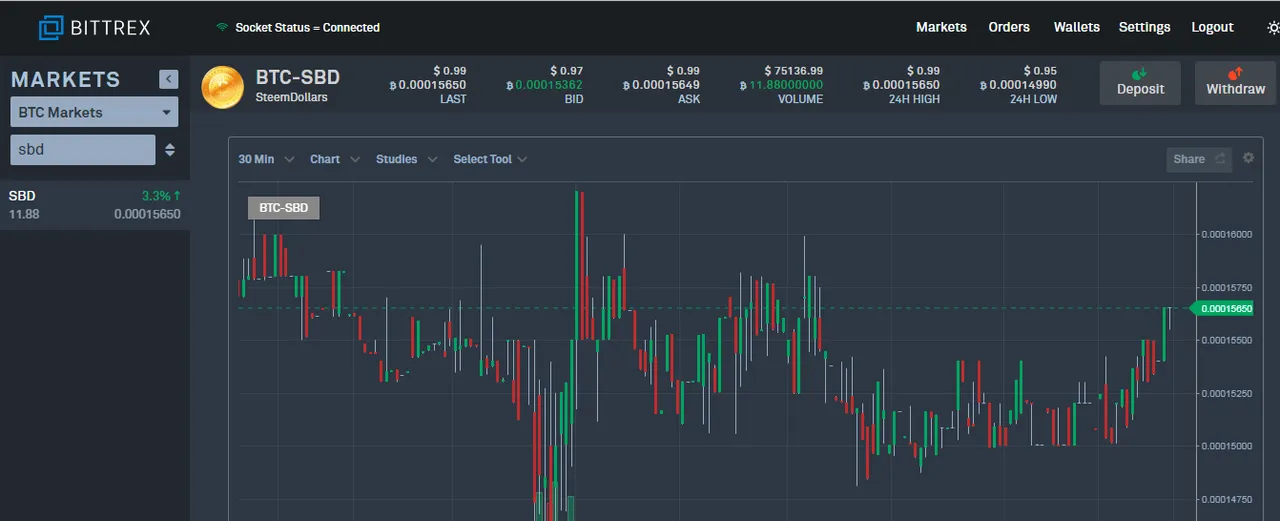This screenshot has width=1280, height=521.
Task: Click the ASK value 0.00015649
Action: coord(661,85)
